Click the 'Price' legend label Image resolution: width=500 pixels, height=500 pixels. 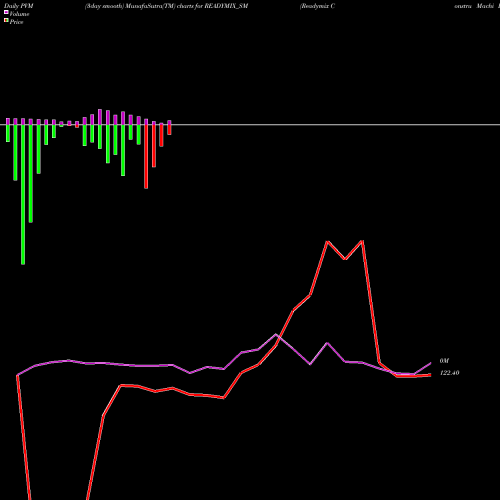(x=16, y=22)
